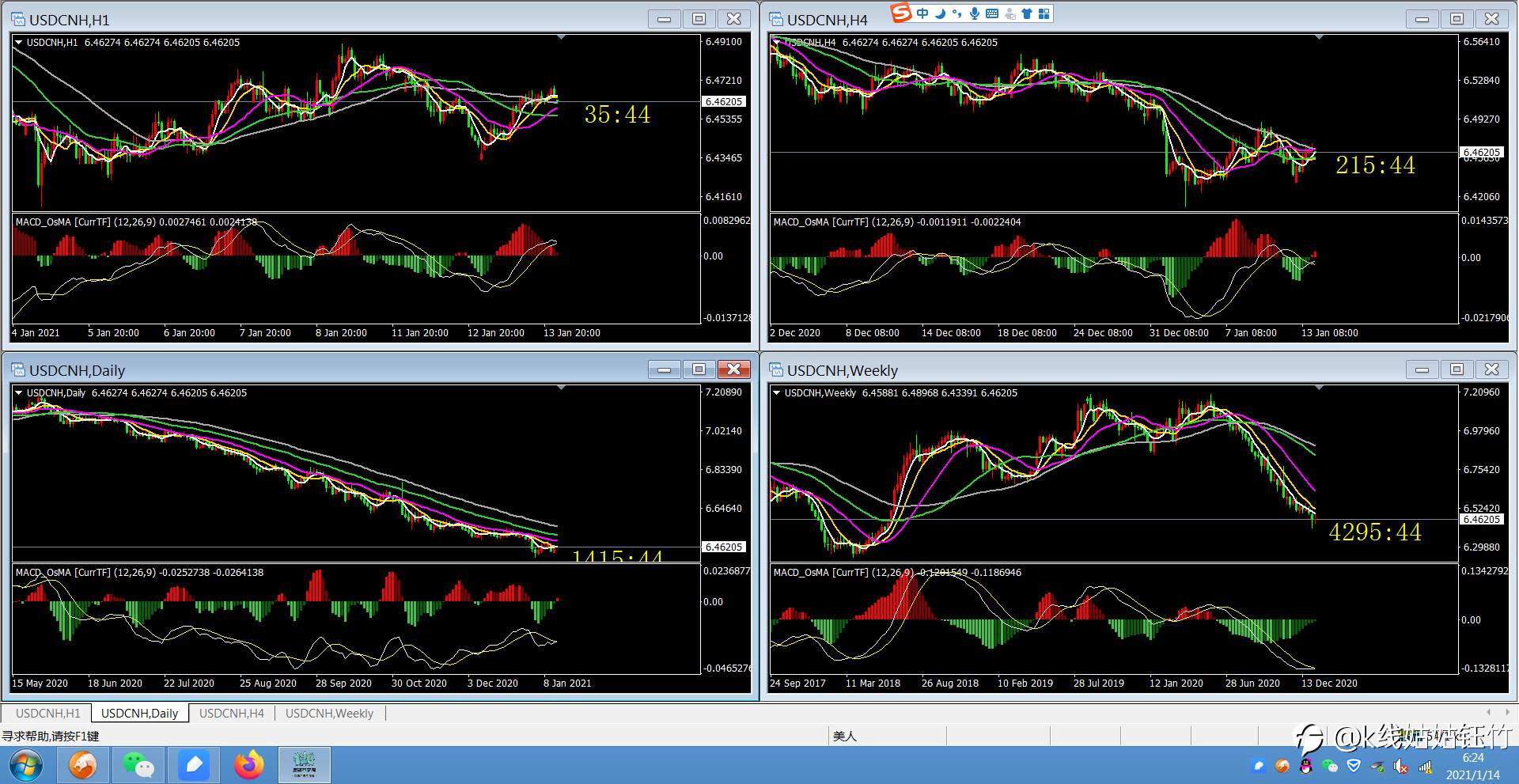Open the IME toolbox grid icon
The image size is (1519, 784).
click(x=1044, y=13)
